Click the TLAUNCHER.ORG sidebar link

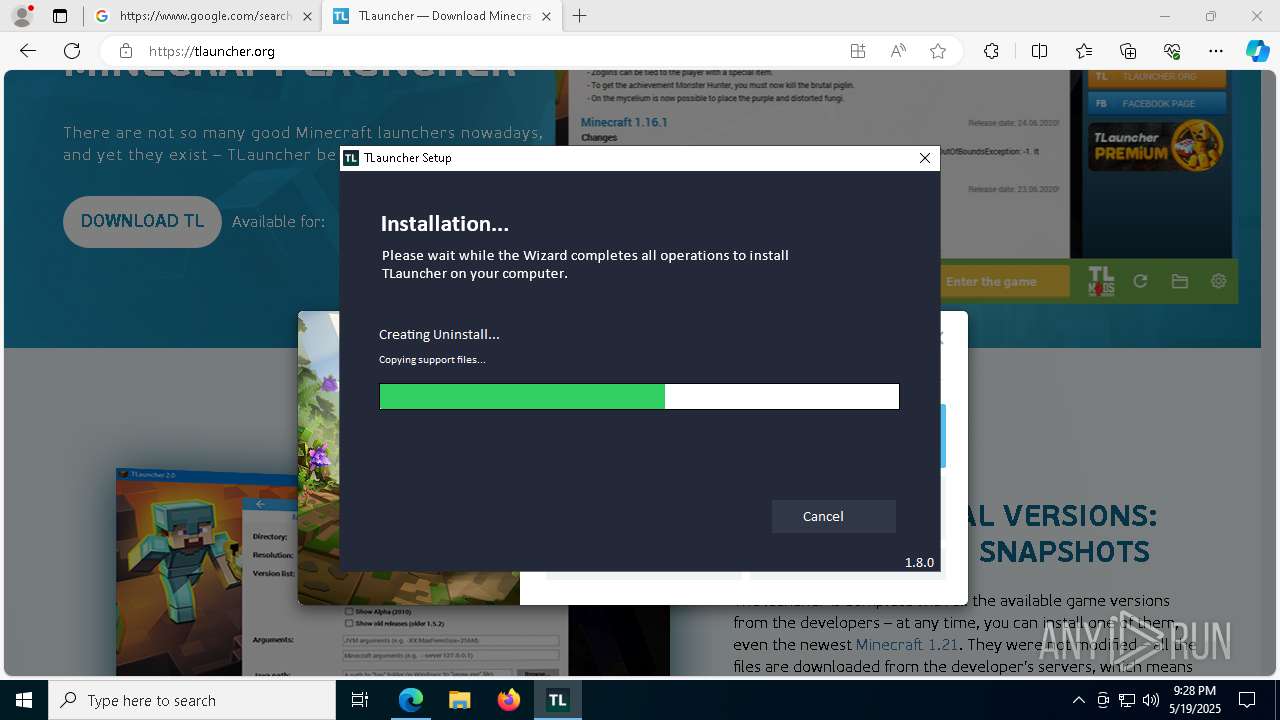1156,77
